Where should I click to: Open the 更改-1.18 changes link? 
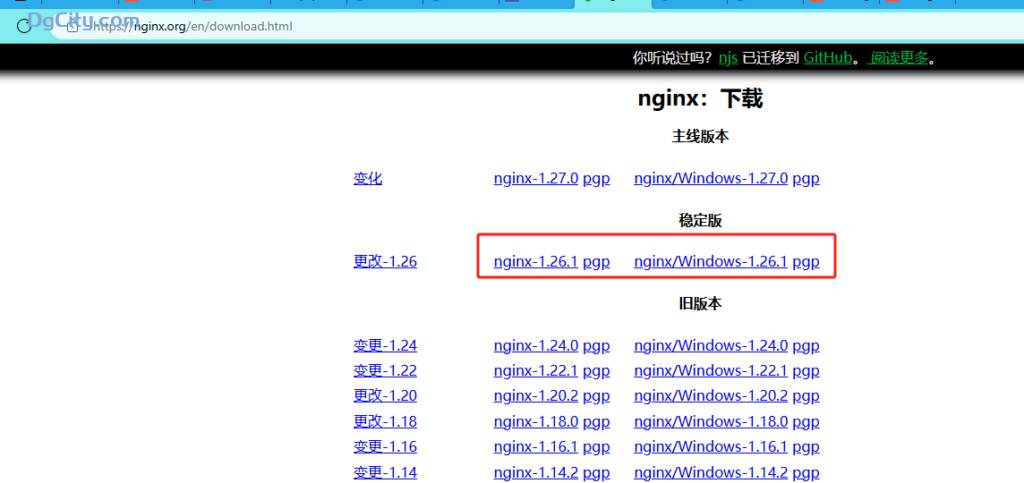pyautogui.click(x=385, y=421)
